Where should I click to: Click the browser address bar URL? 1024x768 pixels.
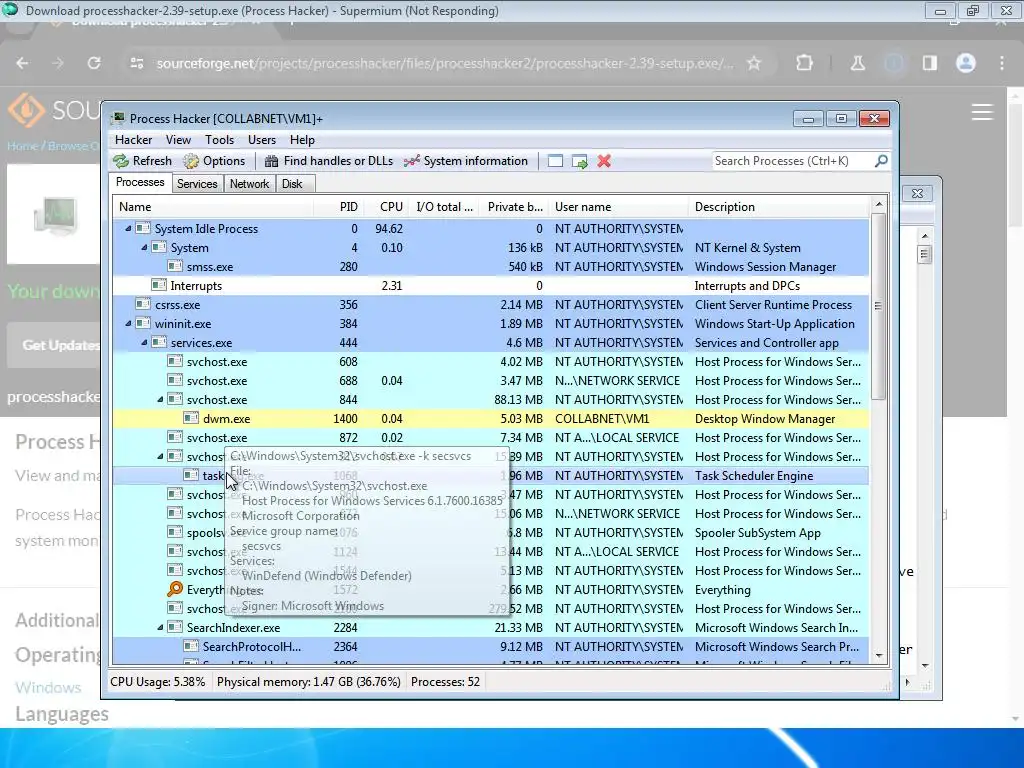coord(445,63)
